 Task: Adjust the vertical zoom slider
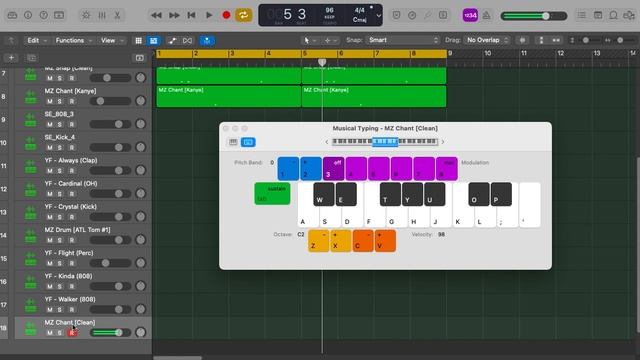585,40
